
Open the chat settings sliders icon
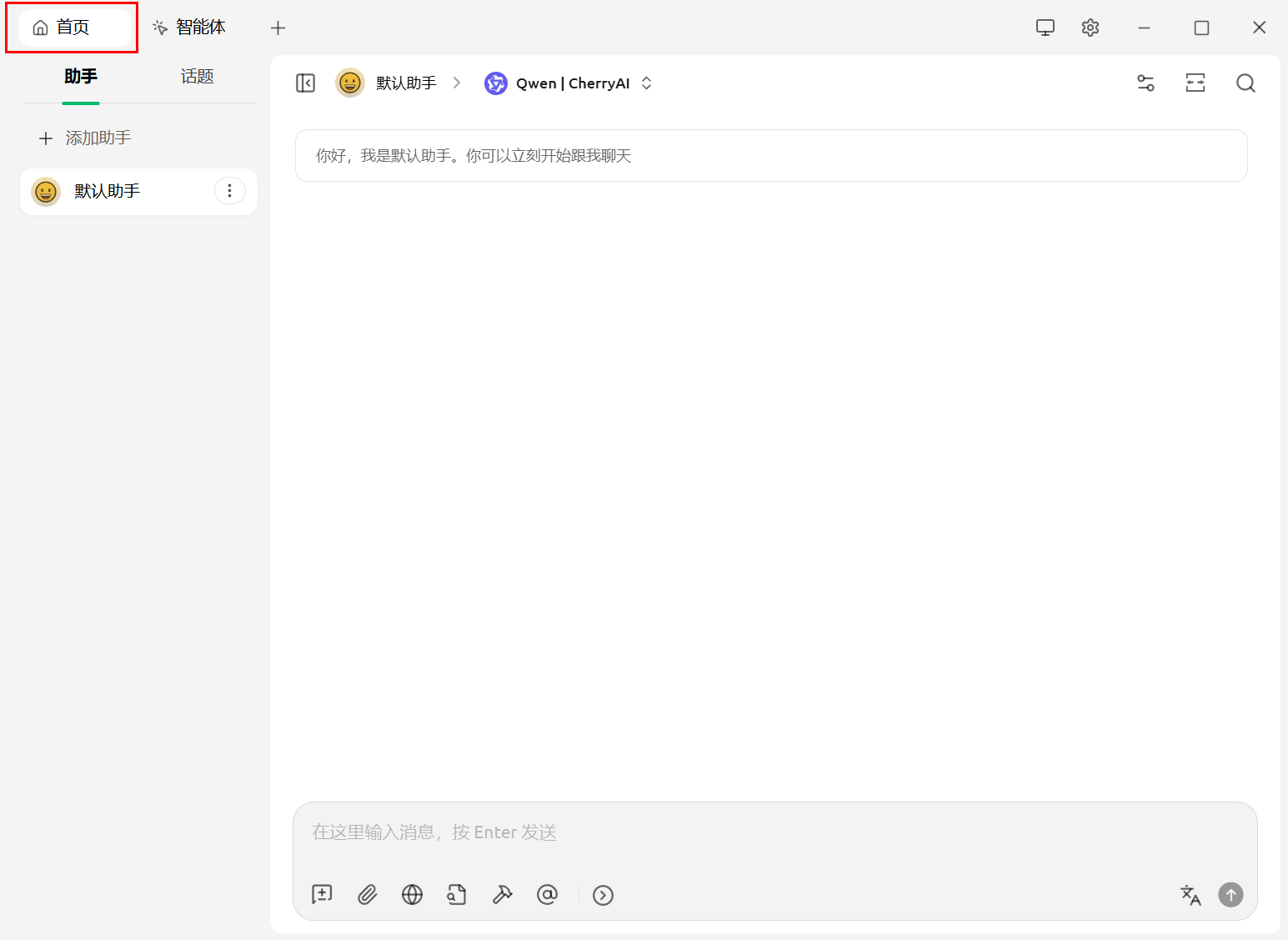[x=1145, y=83]
